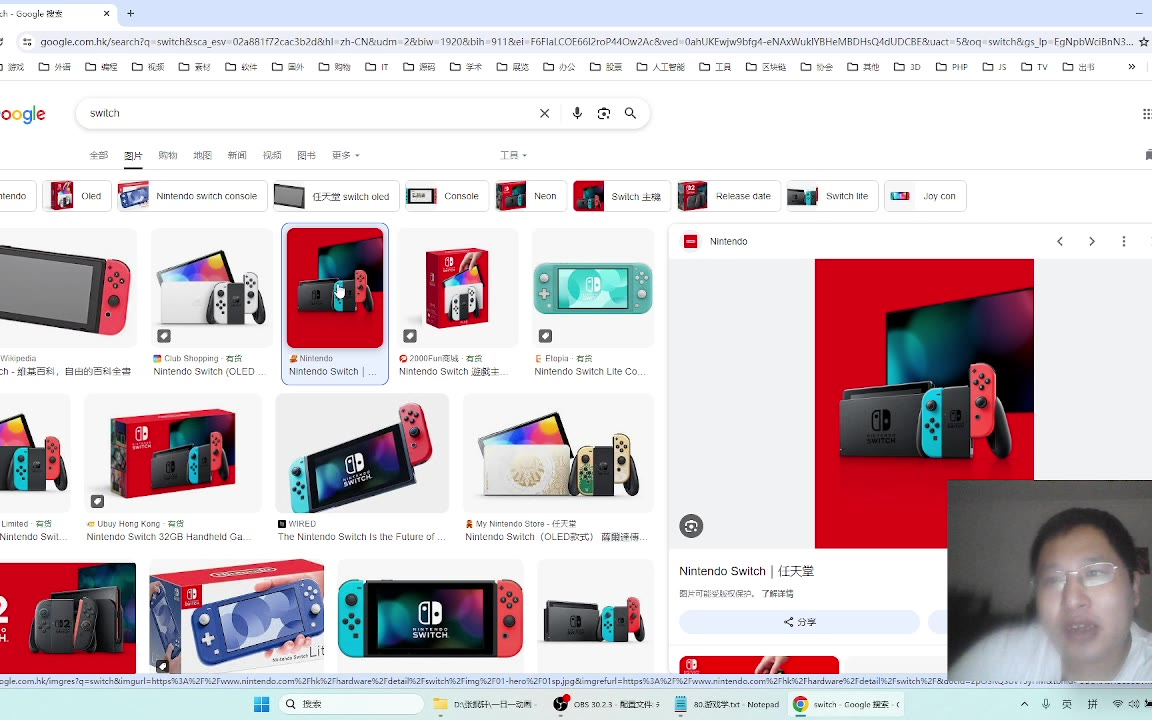Click the taskbar search box
Image resolution: width=1152 pixels, height=720 pixels.
tap(350, 704)
